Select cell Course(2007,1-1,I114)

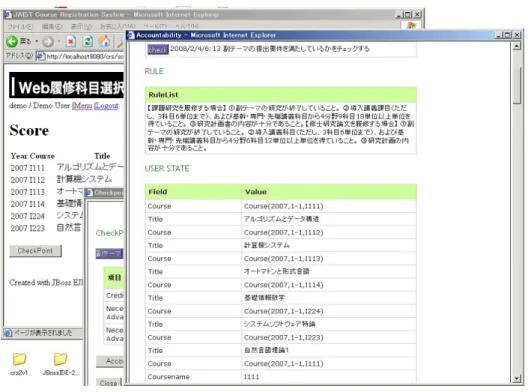pos(329,285)
